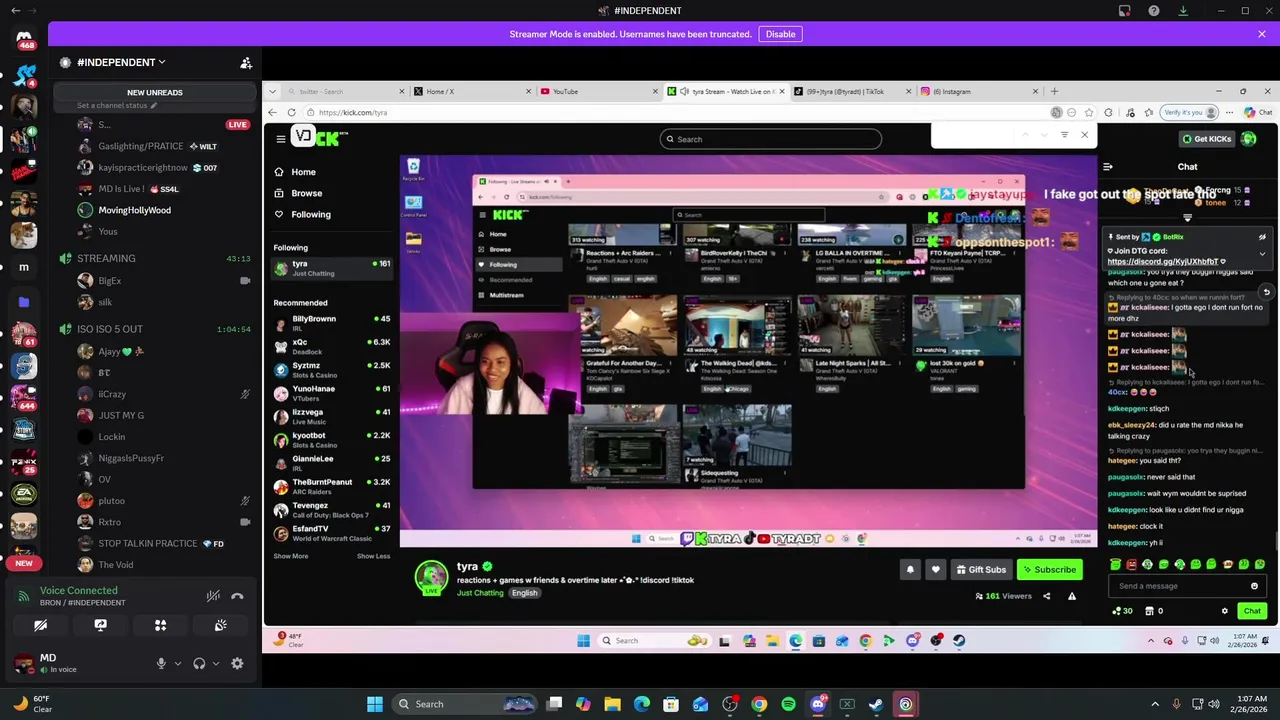Go to Browse in Kick sidebar
The width and height of the screenshot is (1280, 720).
coord(306,193)
